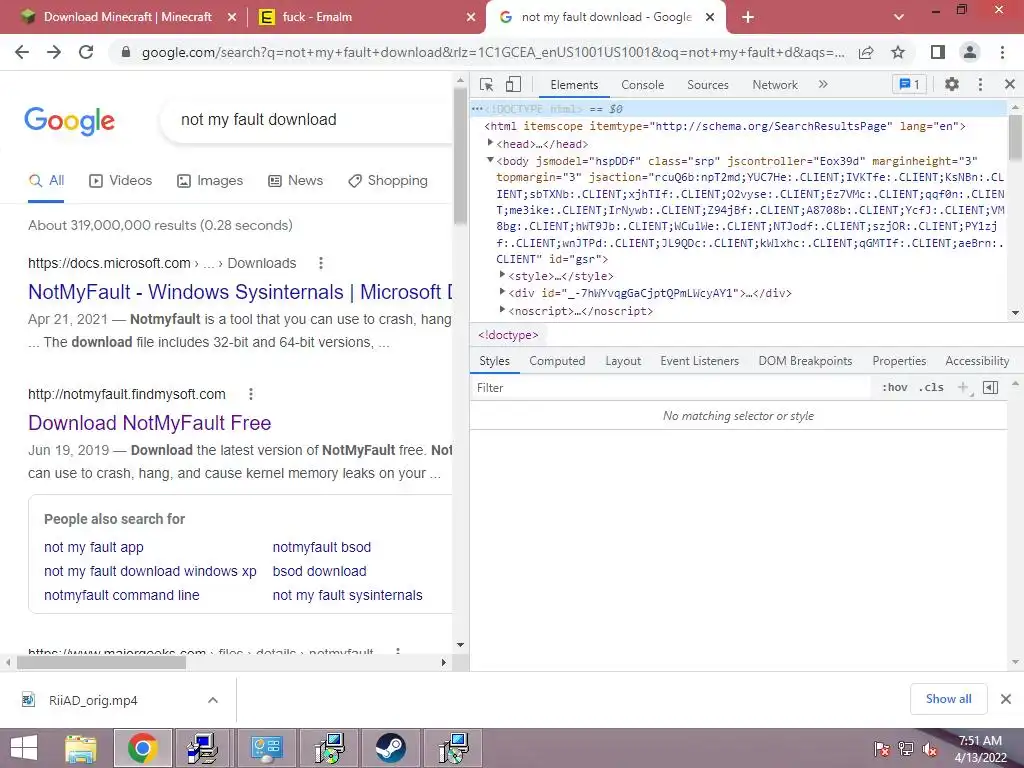Open DevTools settings gear
The height and width of the screenshot is (768, 1024).
tap(952, 84)
